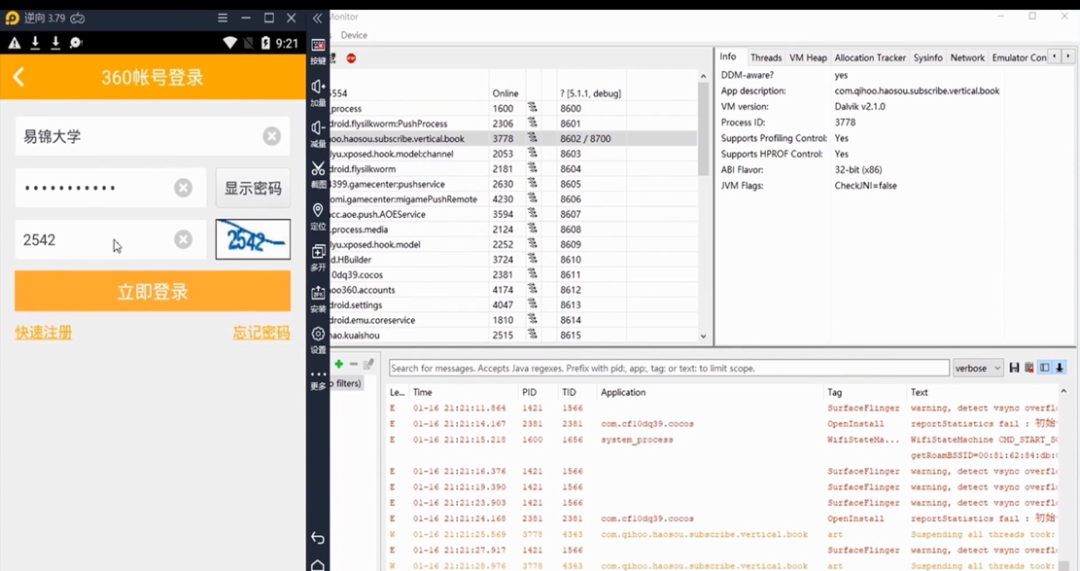Click the Tag column header in logcat
Screen dimensions: 1080x571
tap(834, 392)
